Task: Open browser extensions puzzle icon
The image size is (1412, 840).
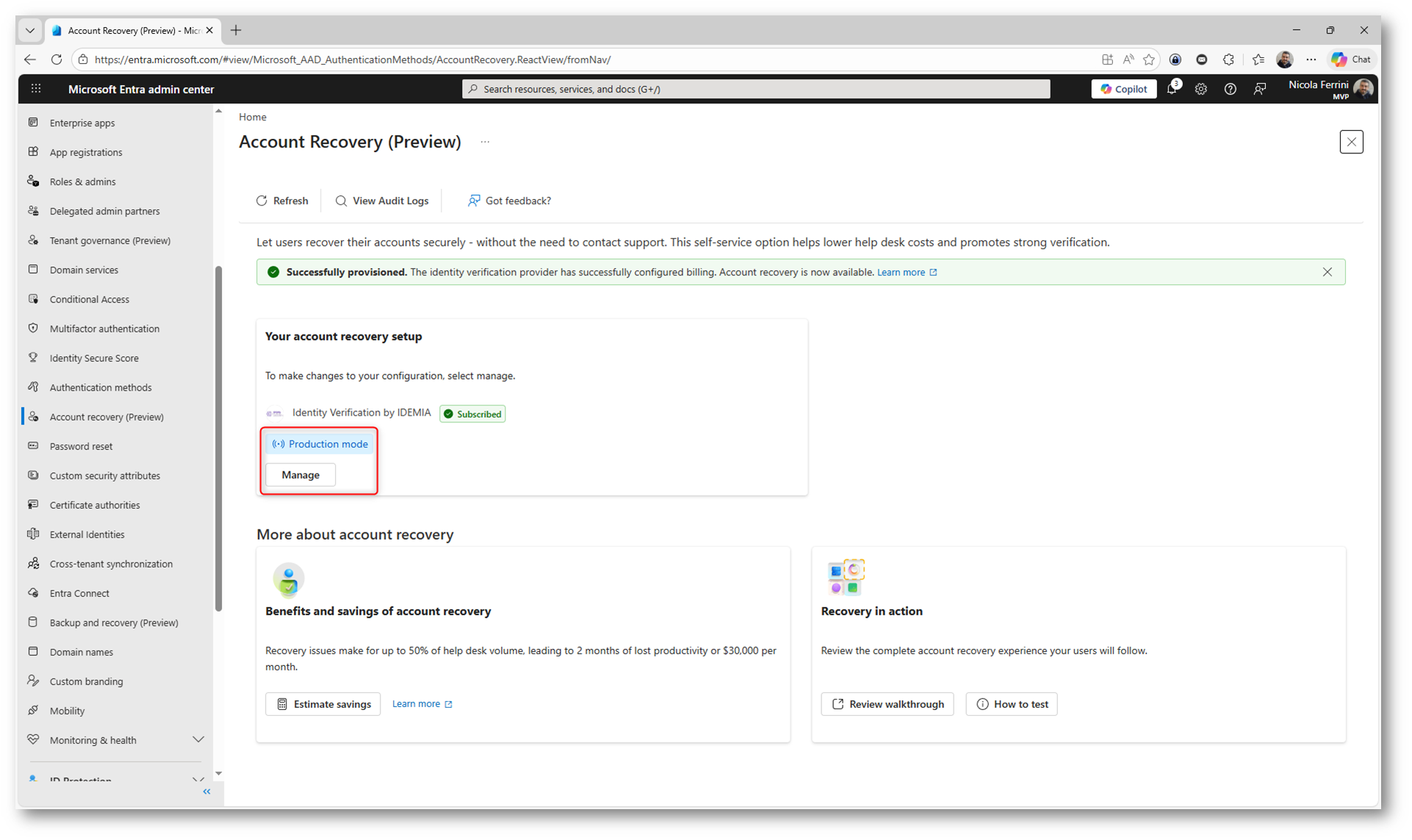Action: point(1228,59)
